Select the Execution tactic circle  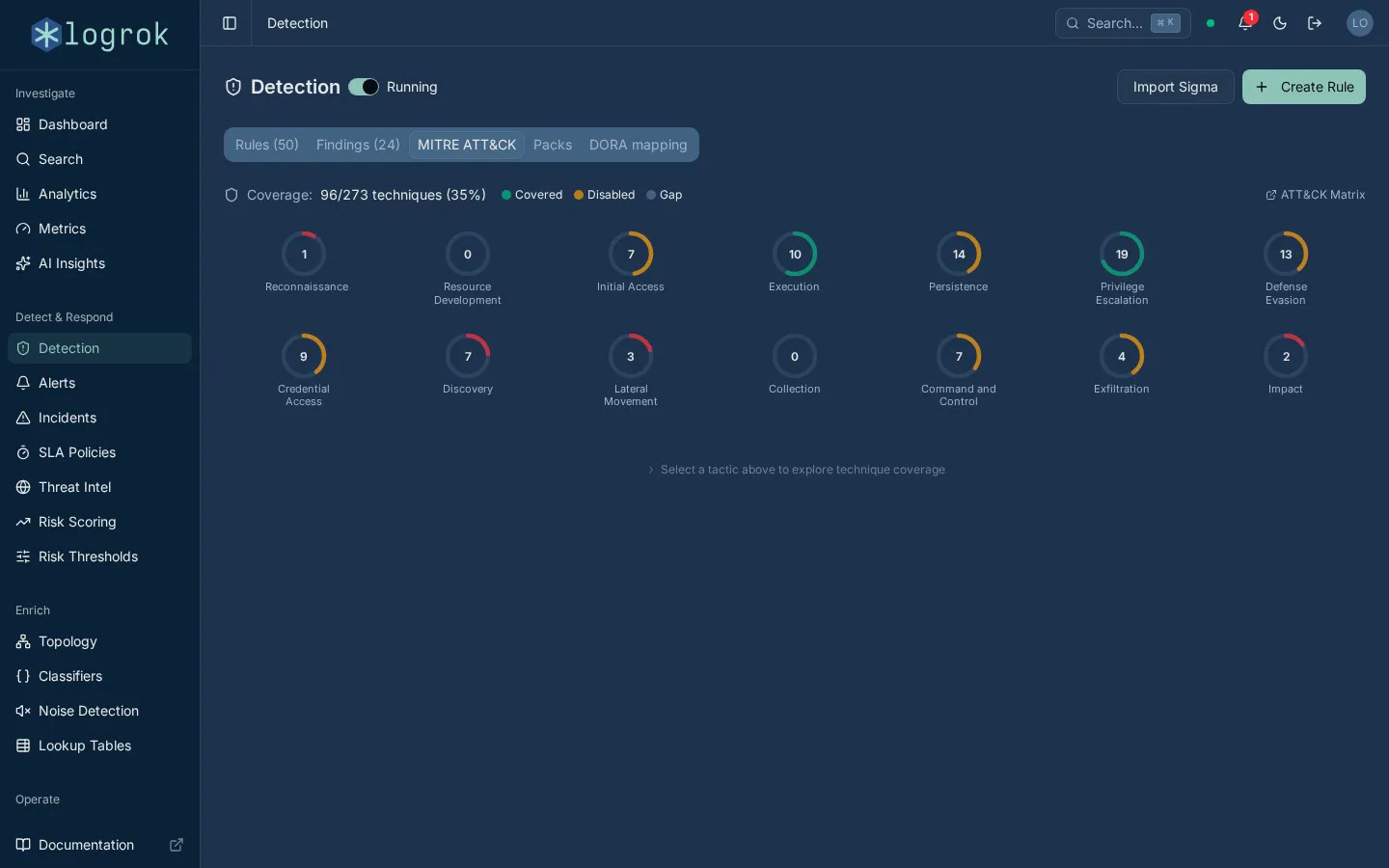click(x=795, y=255)
